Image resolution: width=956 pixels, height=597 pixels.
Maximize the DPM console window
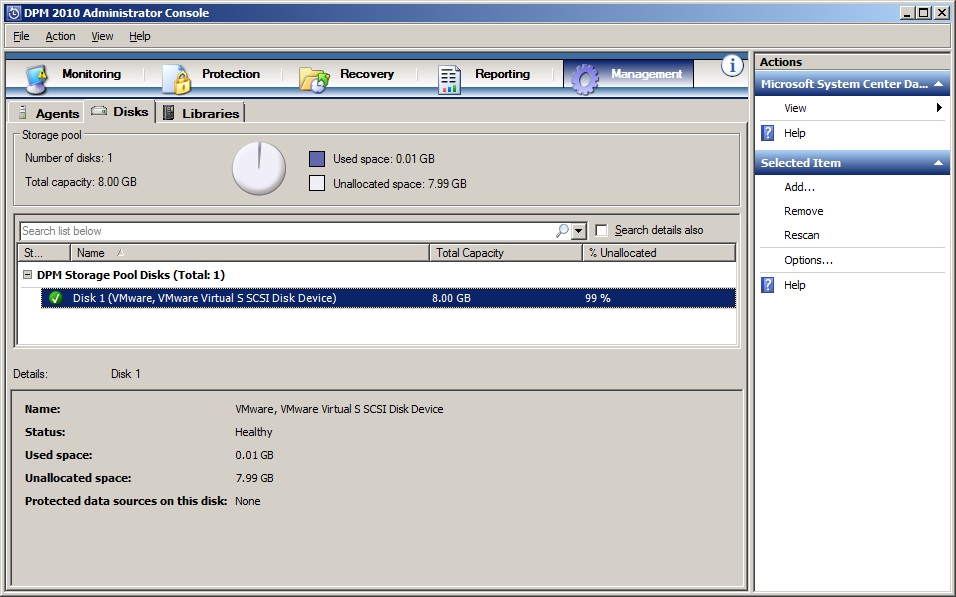[923, 12]
